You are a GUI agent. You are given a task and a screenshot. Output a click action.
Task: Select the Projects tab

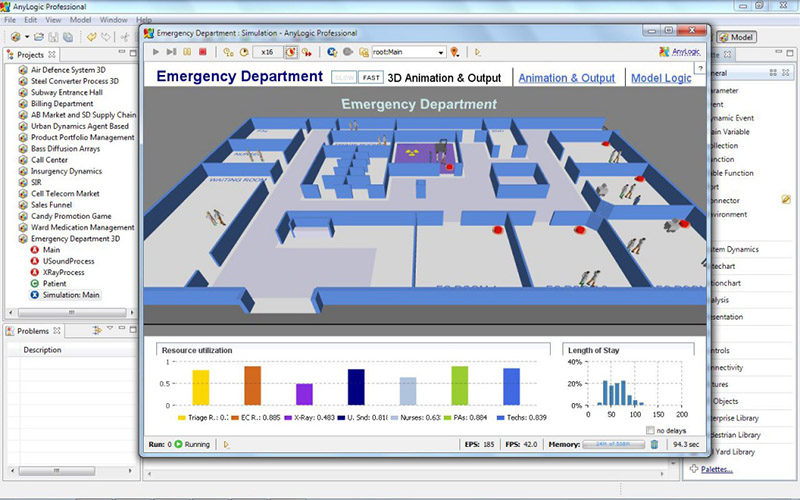click(x=31, y=55)
